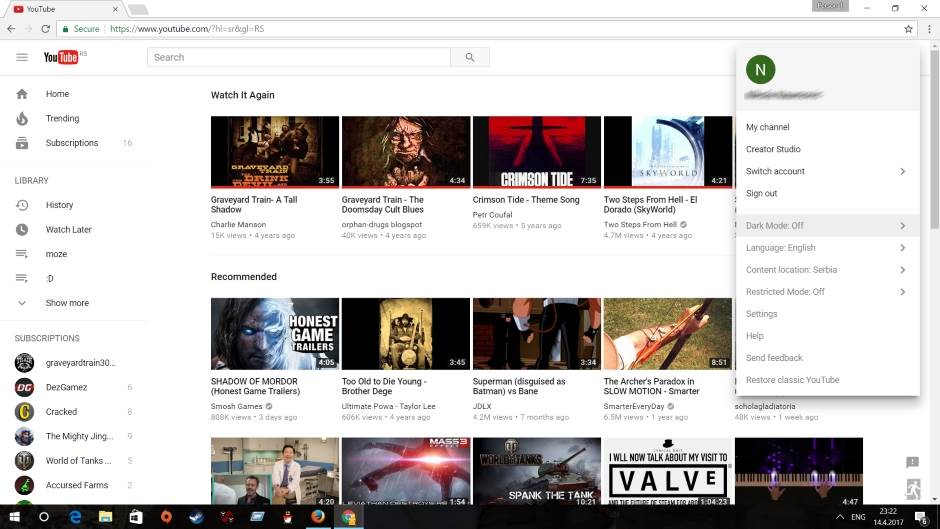Open Firefox from taskbar
Image resolution: width=940 pixels, height=529 pixels.
click(x=318, y=516)
